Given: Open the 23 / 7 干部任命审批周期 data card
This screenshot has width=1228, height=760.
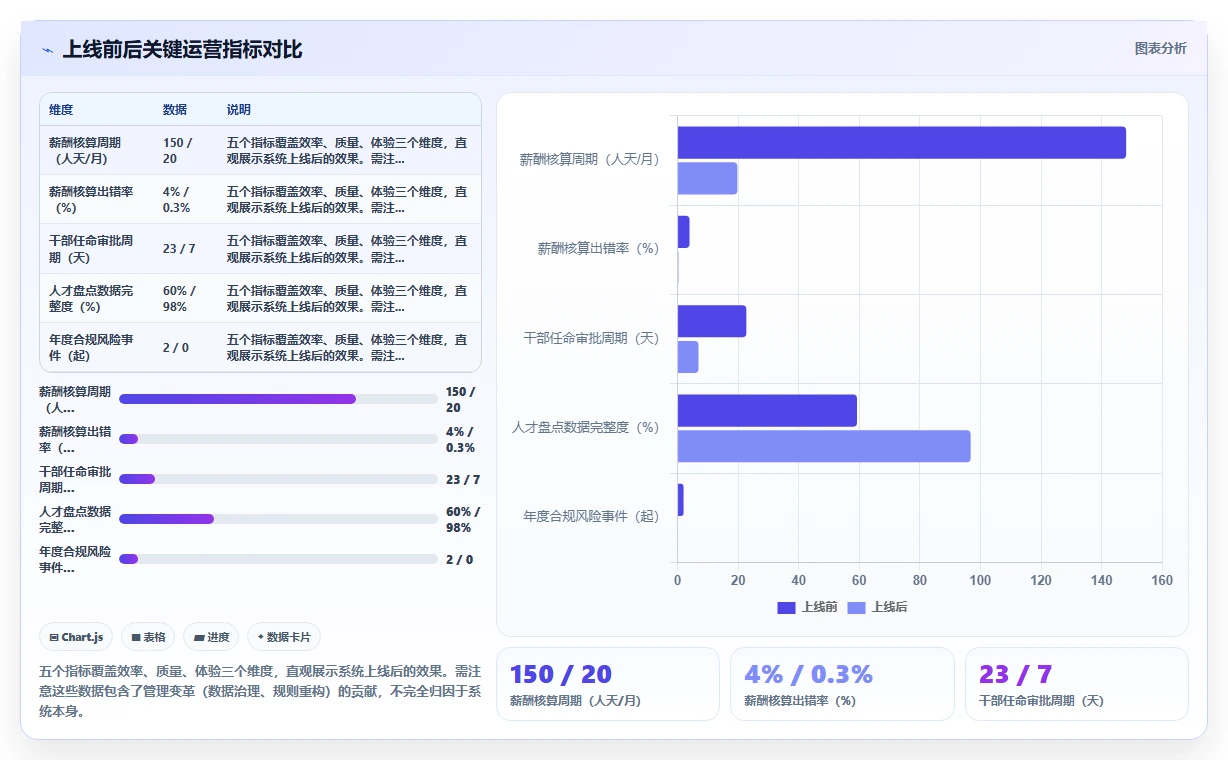Looking at the screenshot, I should [x=1077, y=684].
